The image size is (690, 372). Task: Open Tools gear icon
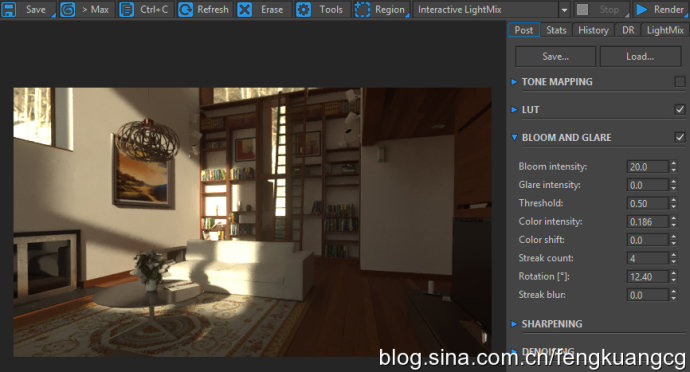pyautogui.click(x=303, y=9)
